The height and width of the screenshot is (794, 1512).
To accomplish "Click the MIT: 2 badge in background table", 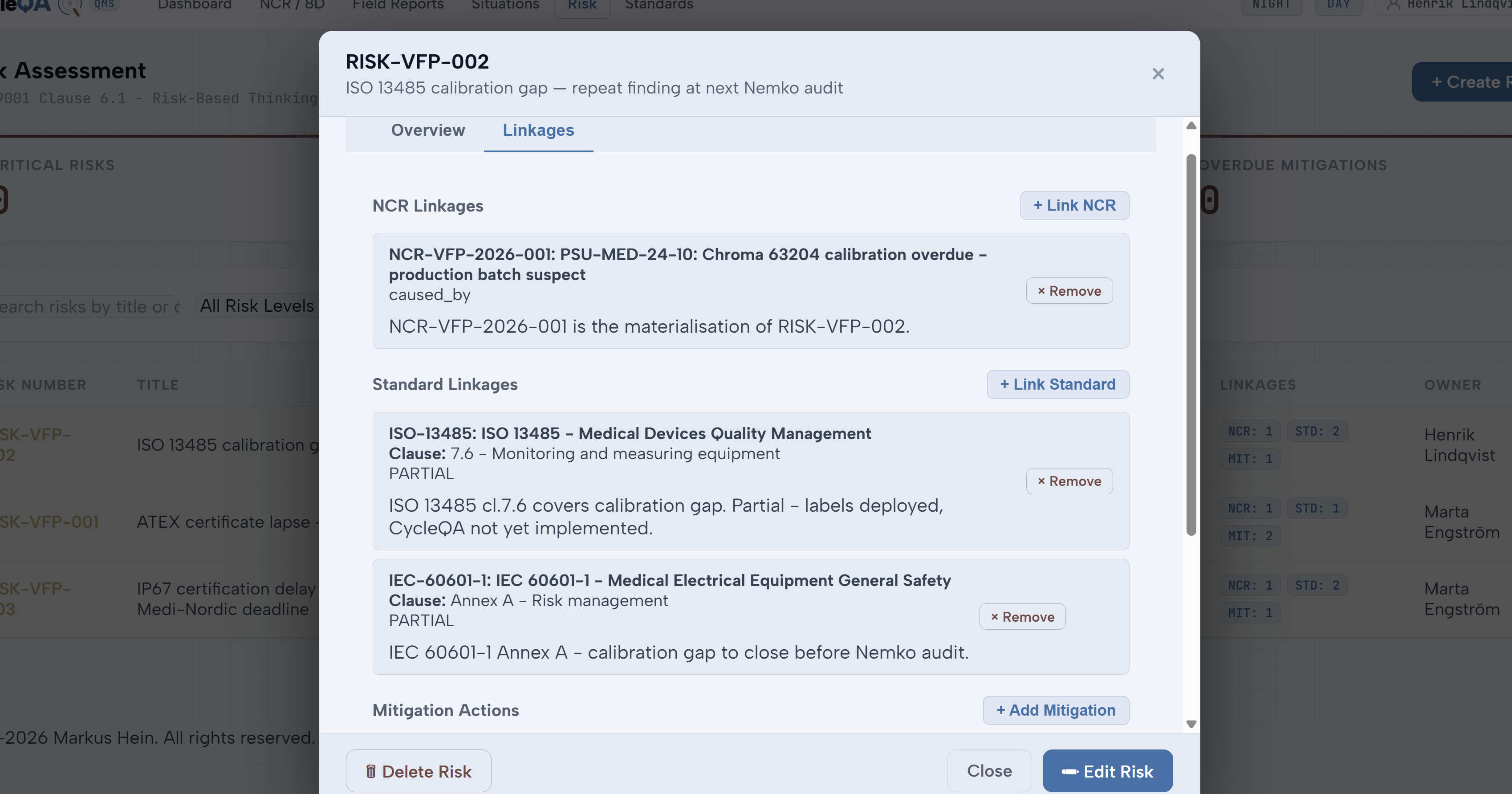I will pos(1250,536).
